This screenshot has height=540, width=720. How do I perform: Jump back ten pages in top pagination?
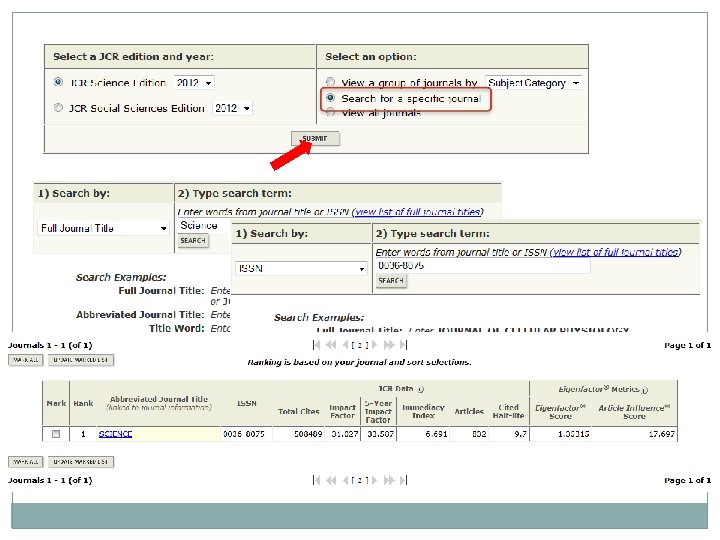click(331, 344)
